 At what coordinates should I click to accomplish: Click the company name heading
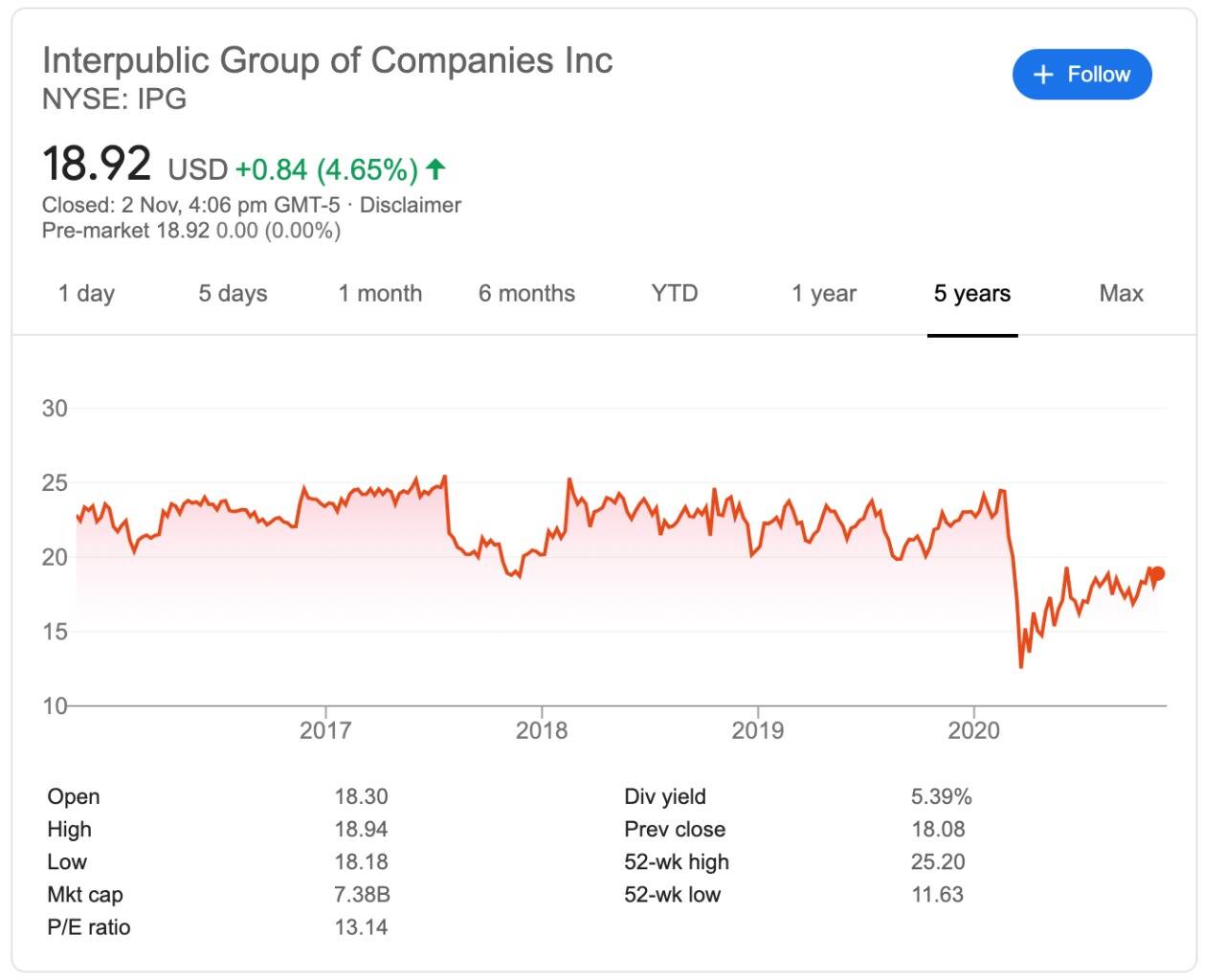[327, 60]
